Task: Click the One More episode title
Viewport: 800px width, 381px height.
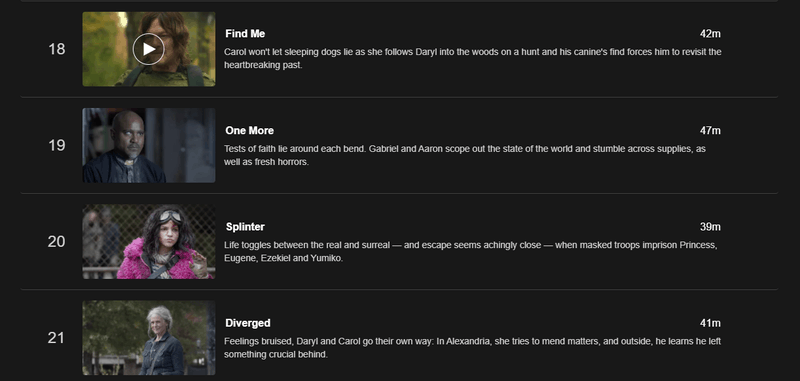Action: pyautogui.click(x=249, y=131)
